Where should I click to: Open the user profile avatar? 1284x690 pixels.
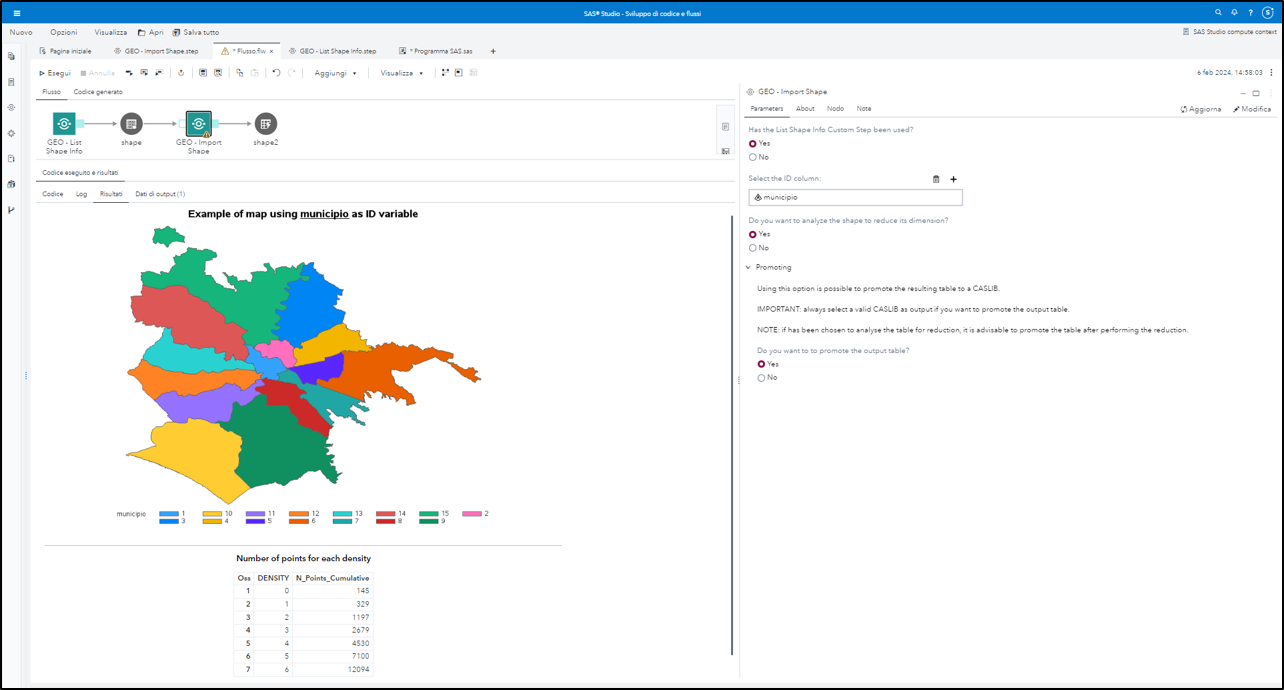[1267, 12]
